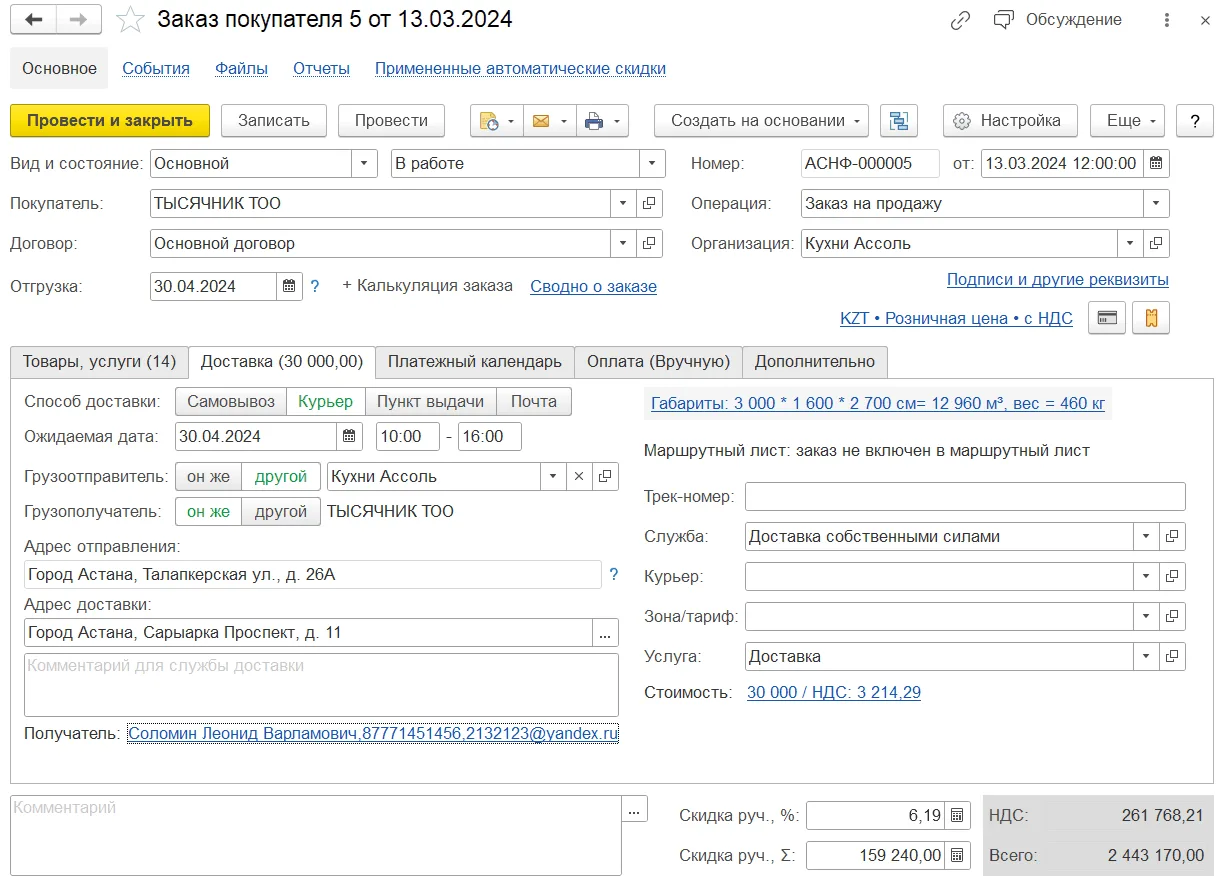Open Подписи и другие реквизиты link
The width and height of the screenshot is (1224, 887).
[x=1058, y=280]
